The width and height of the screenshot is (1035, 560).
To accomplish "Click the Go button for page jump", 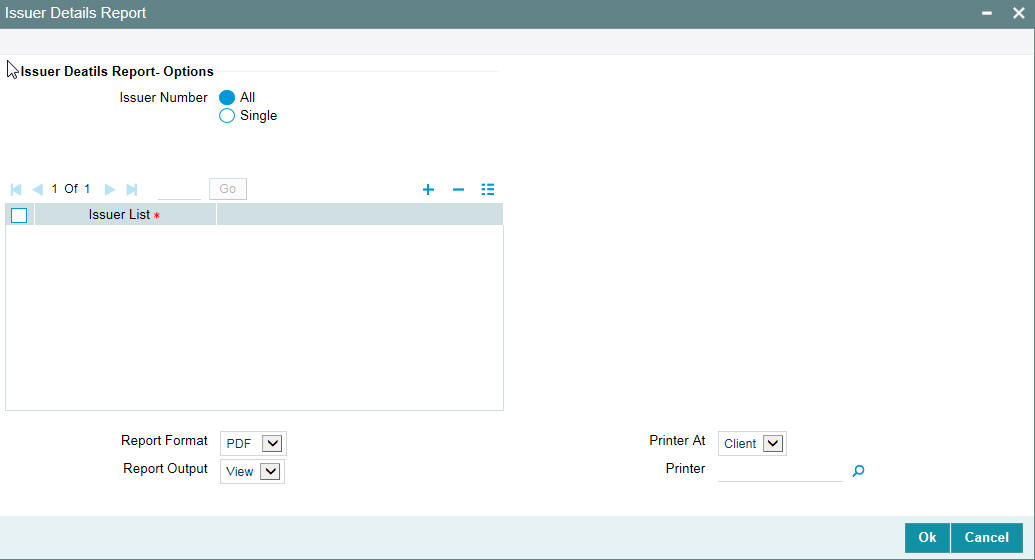I will [228, 189].
